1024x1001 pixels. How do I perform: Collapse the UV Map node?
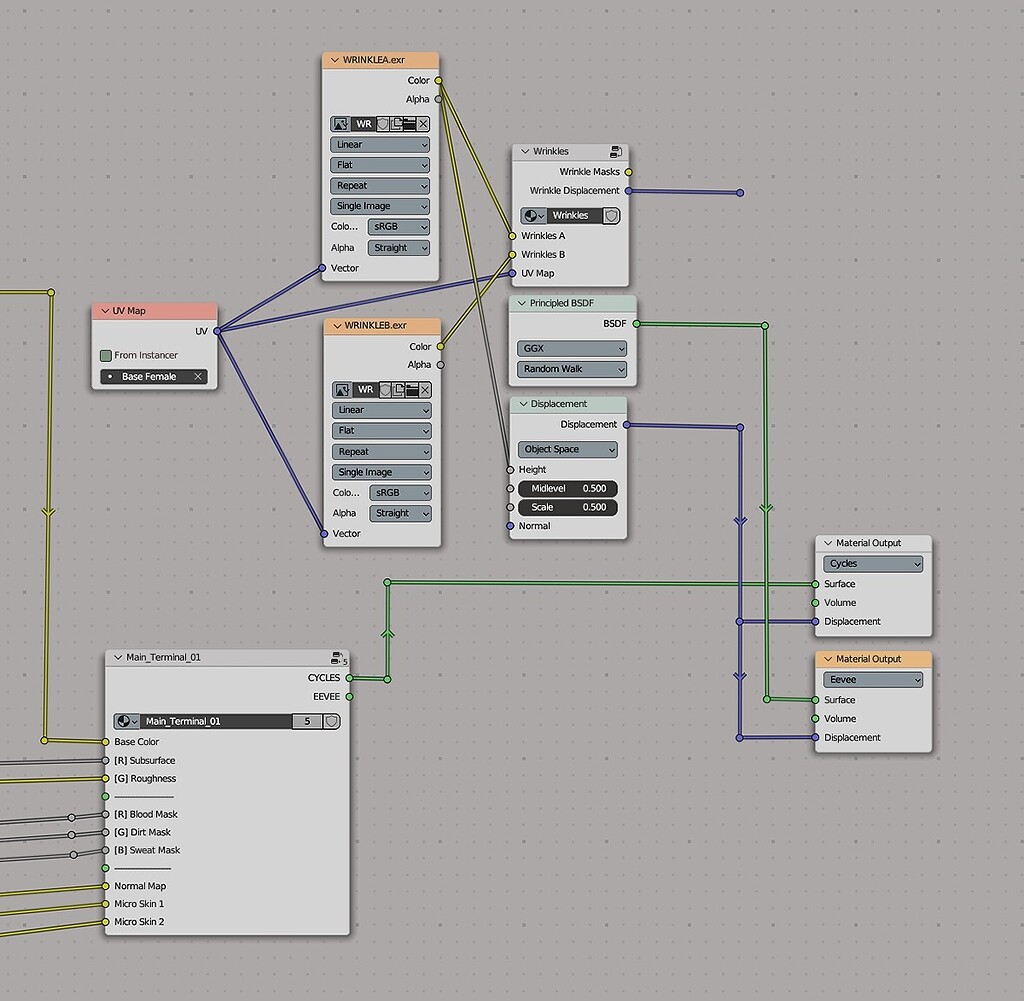[x=105, y=311]
